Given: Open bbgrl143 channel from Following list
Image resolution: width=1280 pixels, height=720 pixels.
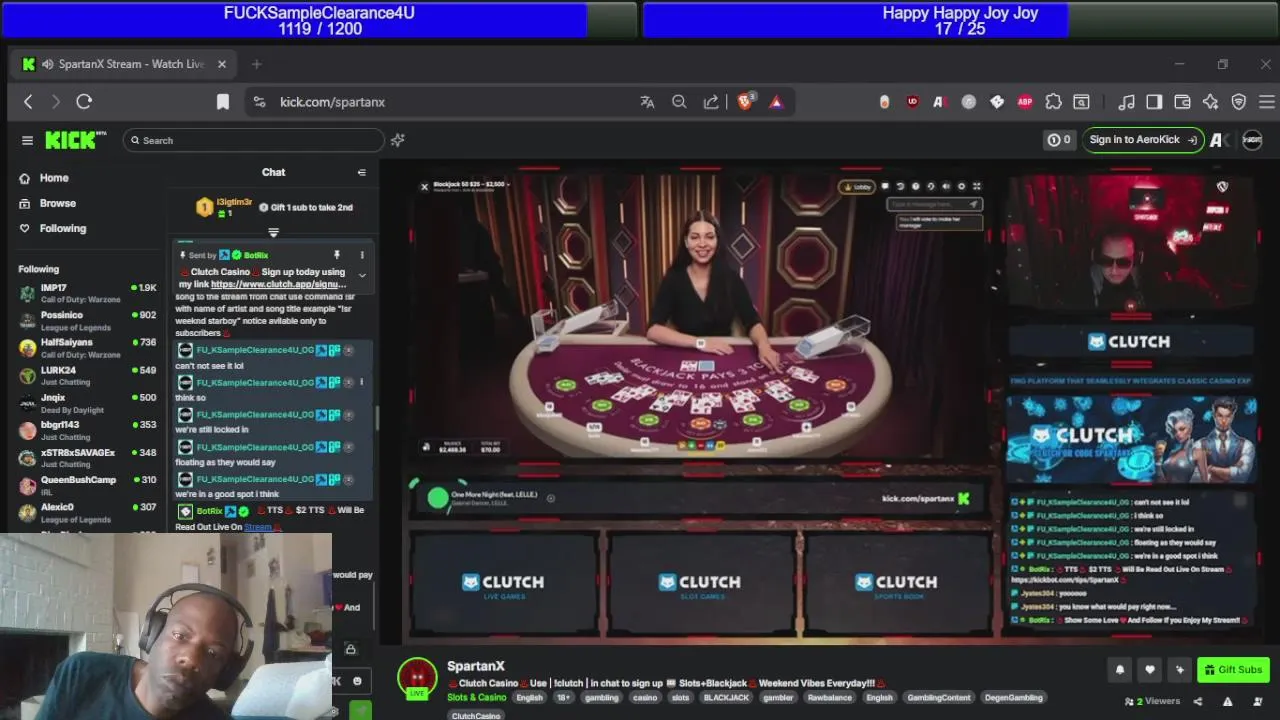Looking at the screenshot, I should click(x=88, y=430).
